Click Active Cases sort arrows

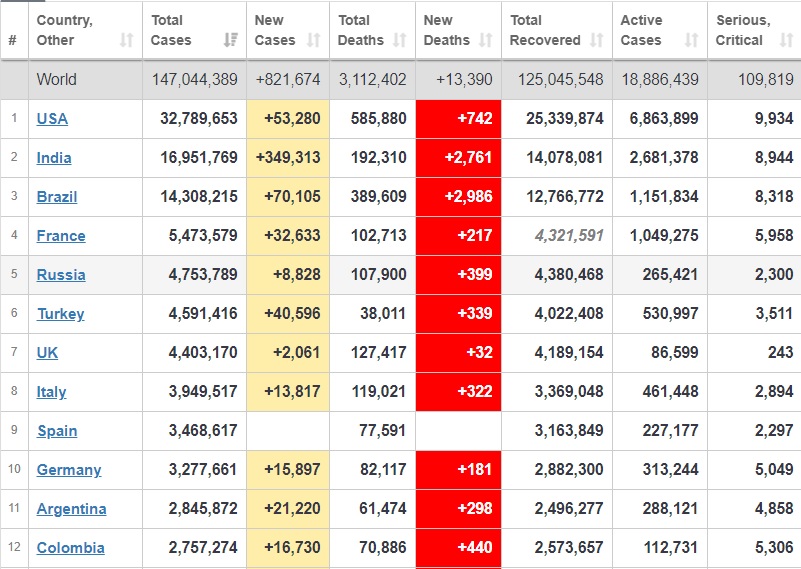point(691,41)
